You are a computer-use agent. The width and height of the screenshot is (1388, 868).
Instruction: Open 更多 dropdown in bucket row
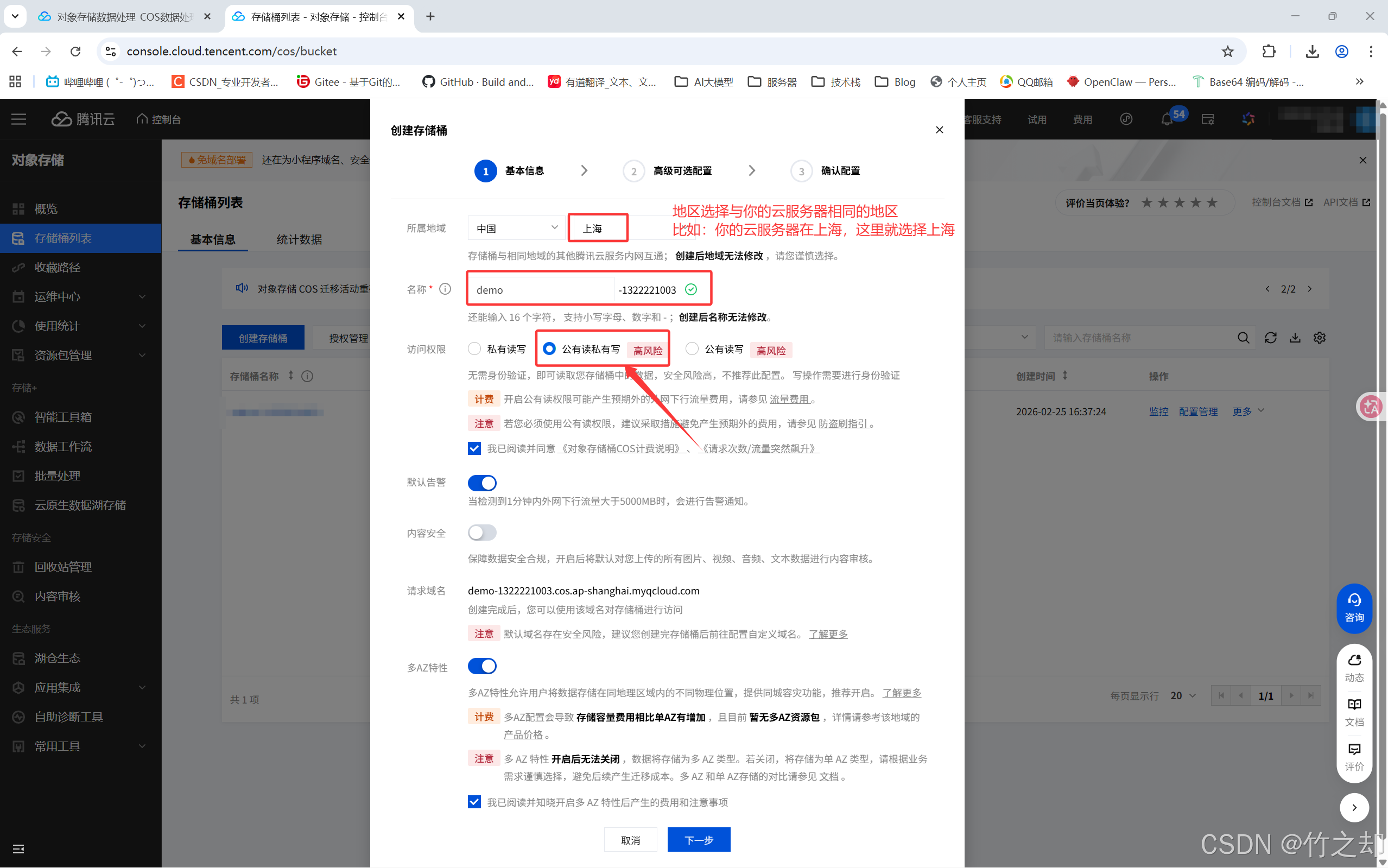tap(1248, 411)
